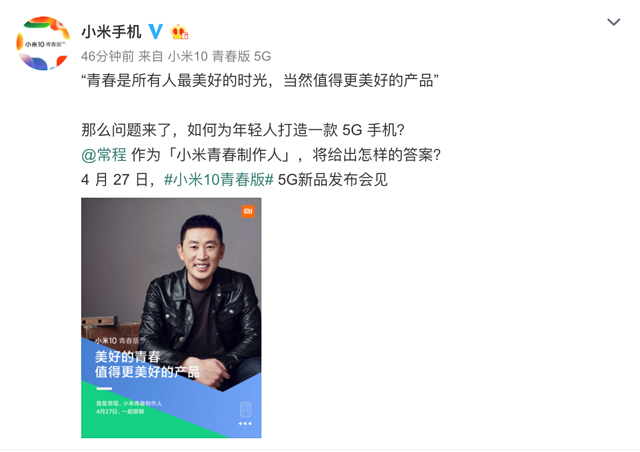This screenshot has width=640, height=452.
Task: Click the orange MI logo in poster
Action: click(x=248, y=211)
